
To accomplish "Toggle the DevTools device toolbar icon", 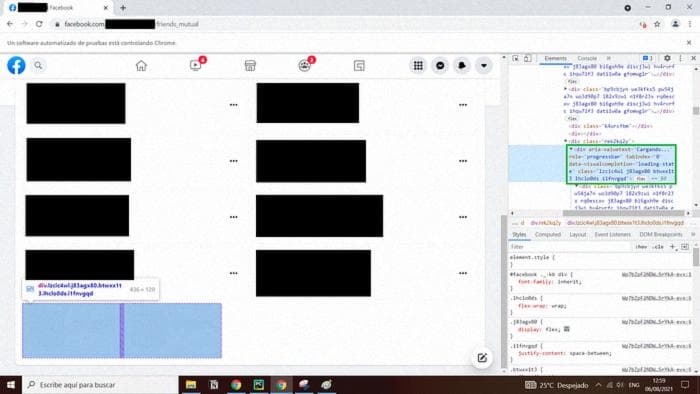I will pyautogui.click(x=527, y=58).
